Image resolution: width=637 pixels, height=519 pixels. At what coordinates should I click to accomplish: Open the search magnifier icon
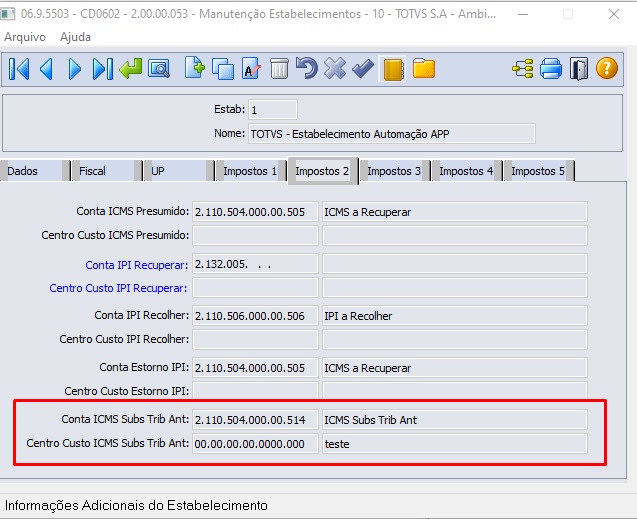(159, 69)
